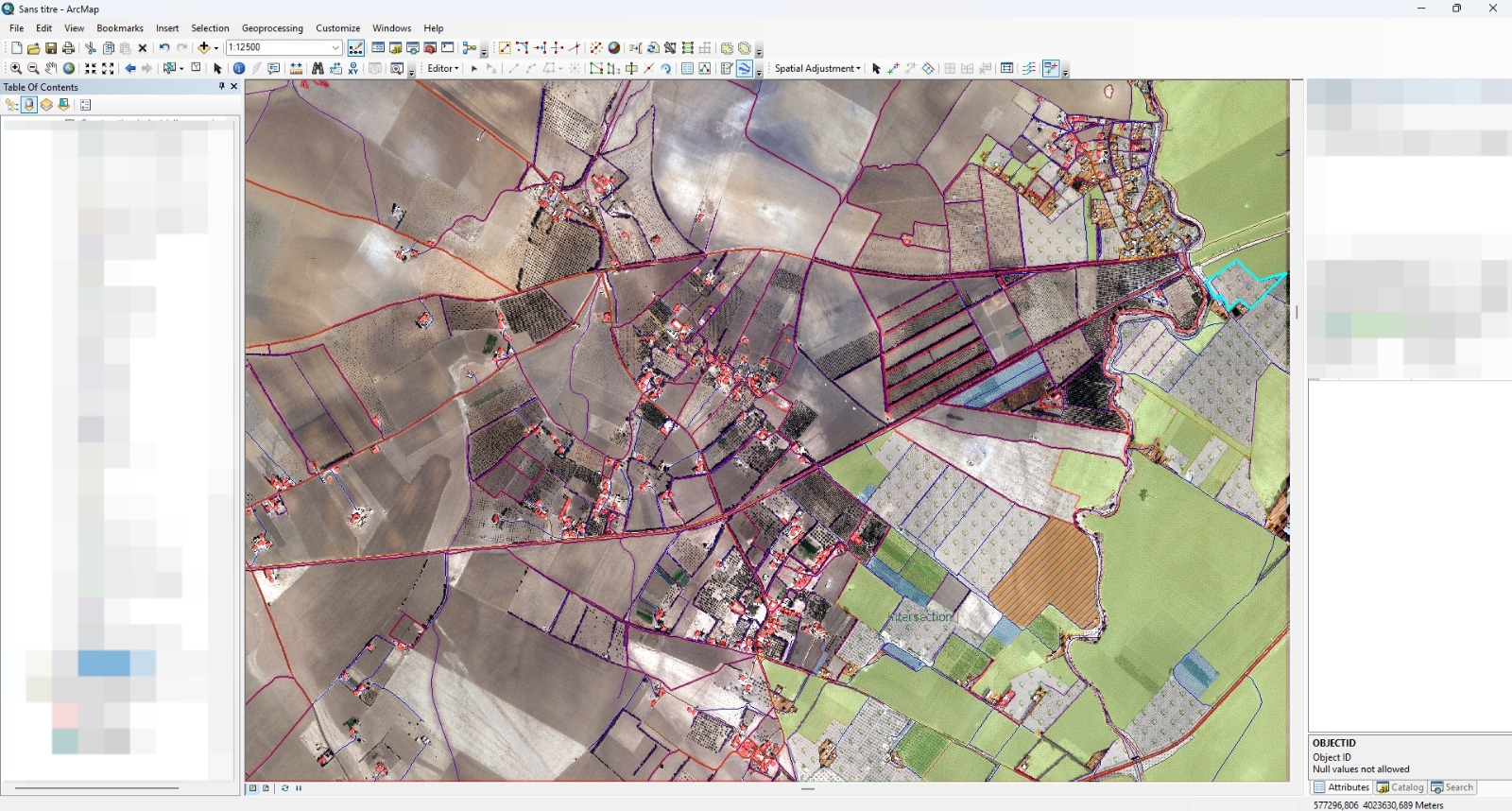Save the map document
This screenshot has height=811, width=1512.
pos(51,47)
